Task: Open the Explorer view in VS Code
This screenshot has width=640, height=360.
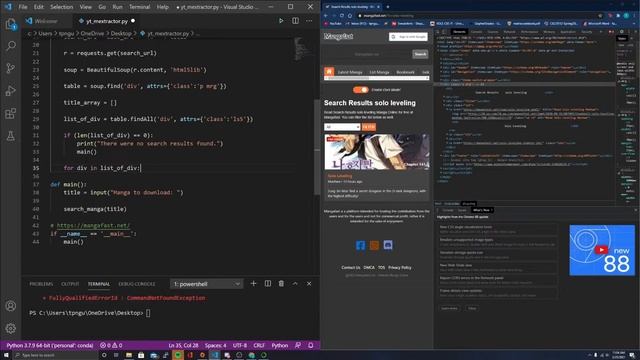Action: [x=11, y=24]
